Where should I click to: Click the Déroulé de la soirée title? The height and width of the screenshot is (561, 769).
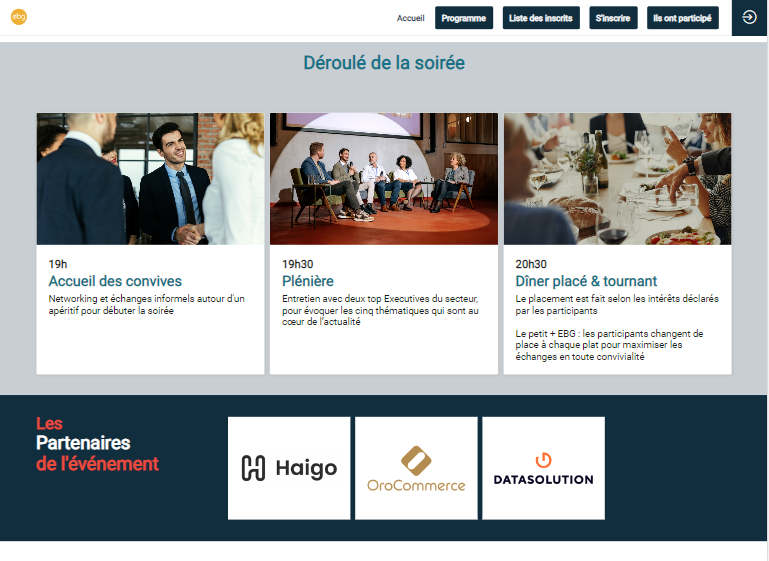pos(384,63)
